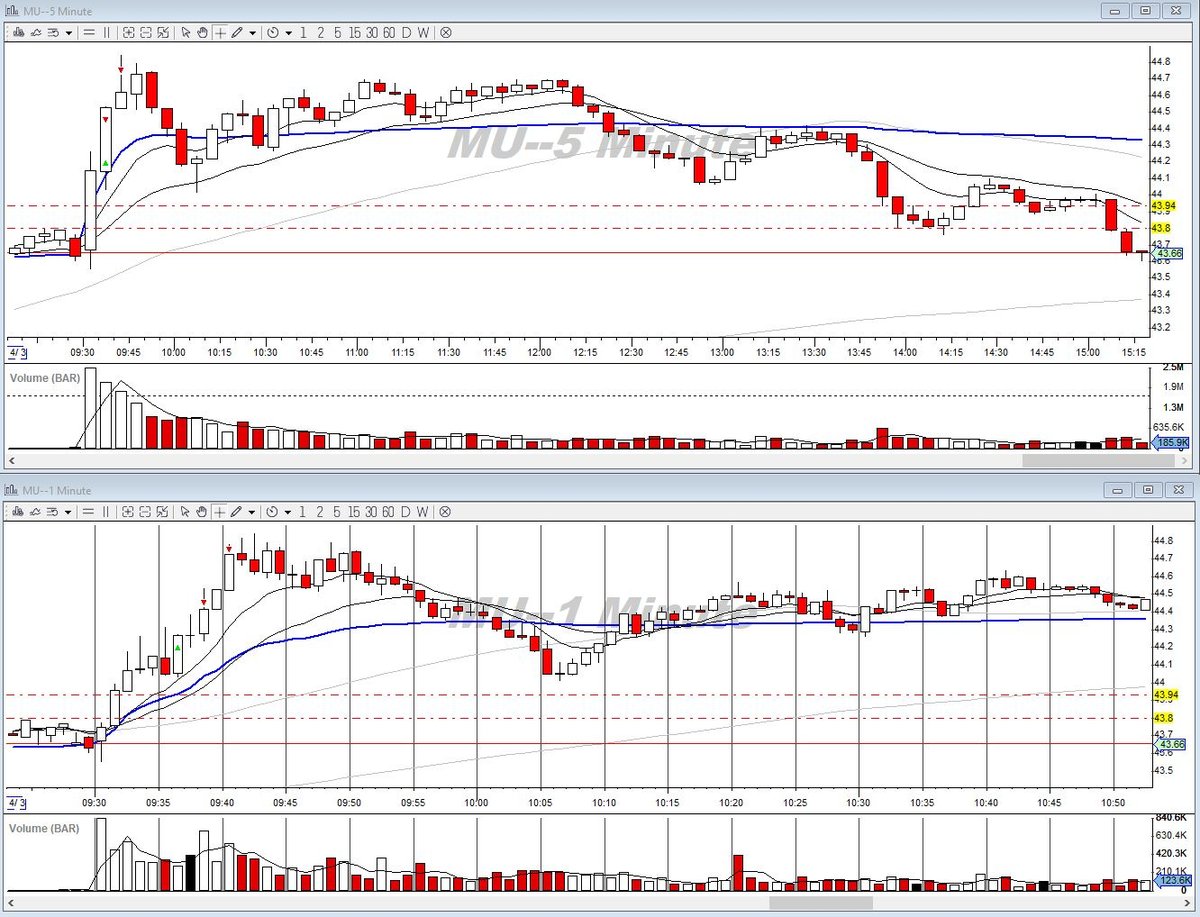Image resolution: width=1200 pixels, height=917 pixels.
Task: Select the 5 interval in MU--1 Minute toolbar
Action: (x=337, y=510)
